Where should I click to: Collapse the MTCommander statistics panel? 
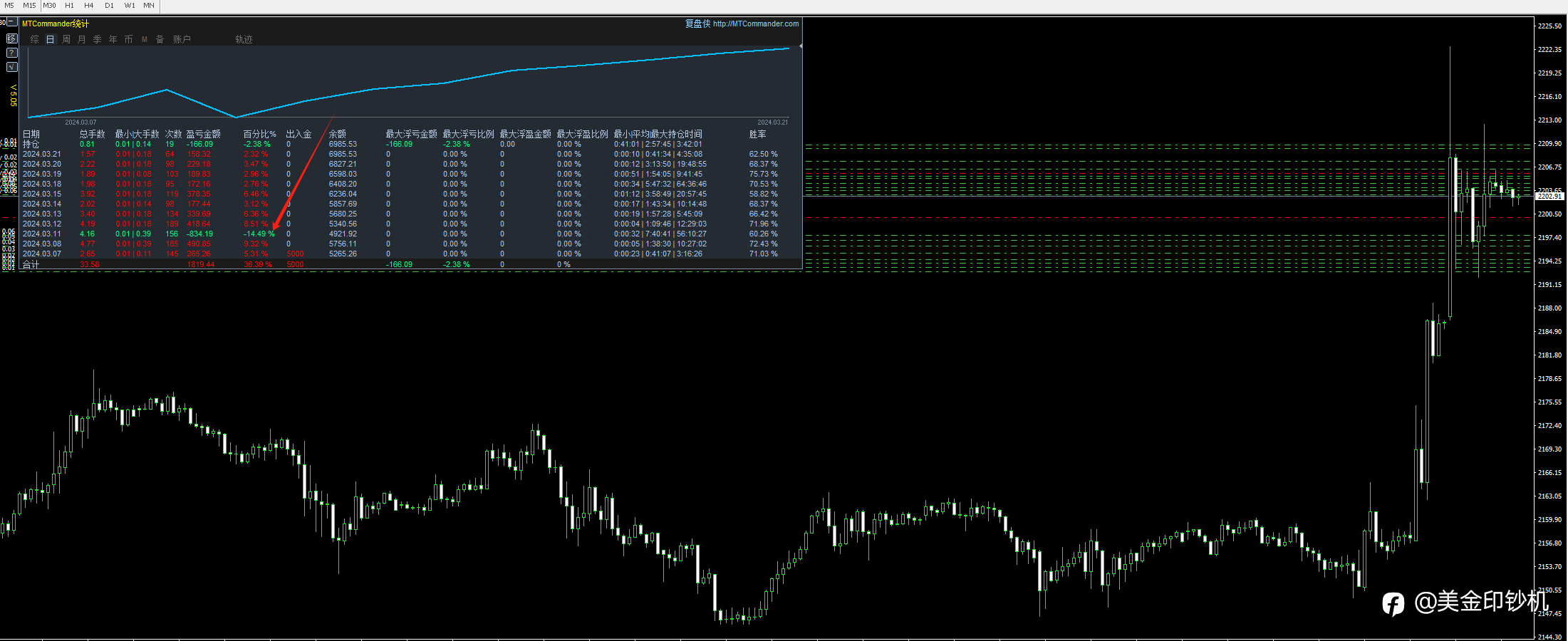[12, 23]
